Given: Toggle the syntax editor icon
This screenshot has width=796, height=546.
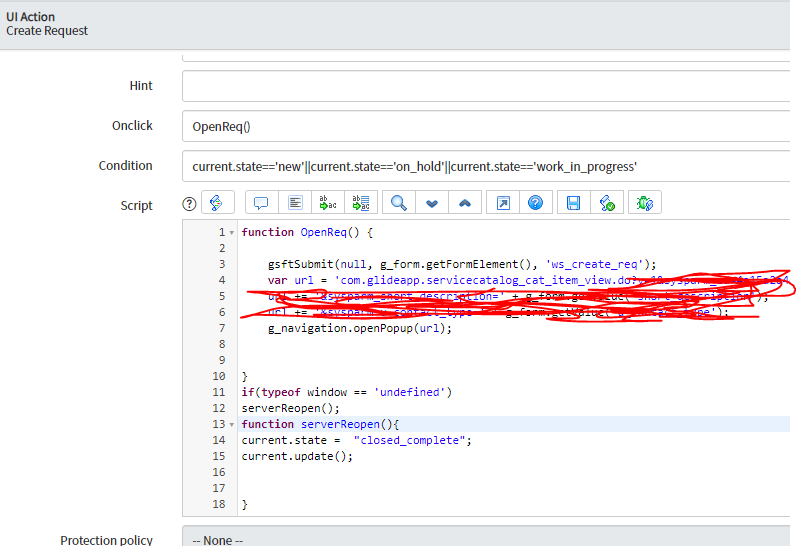Looking at the screenshot, I should point(218,203).
